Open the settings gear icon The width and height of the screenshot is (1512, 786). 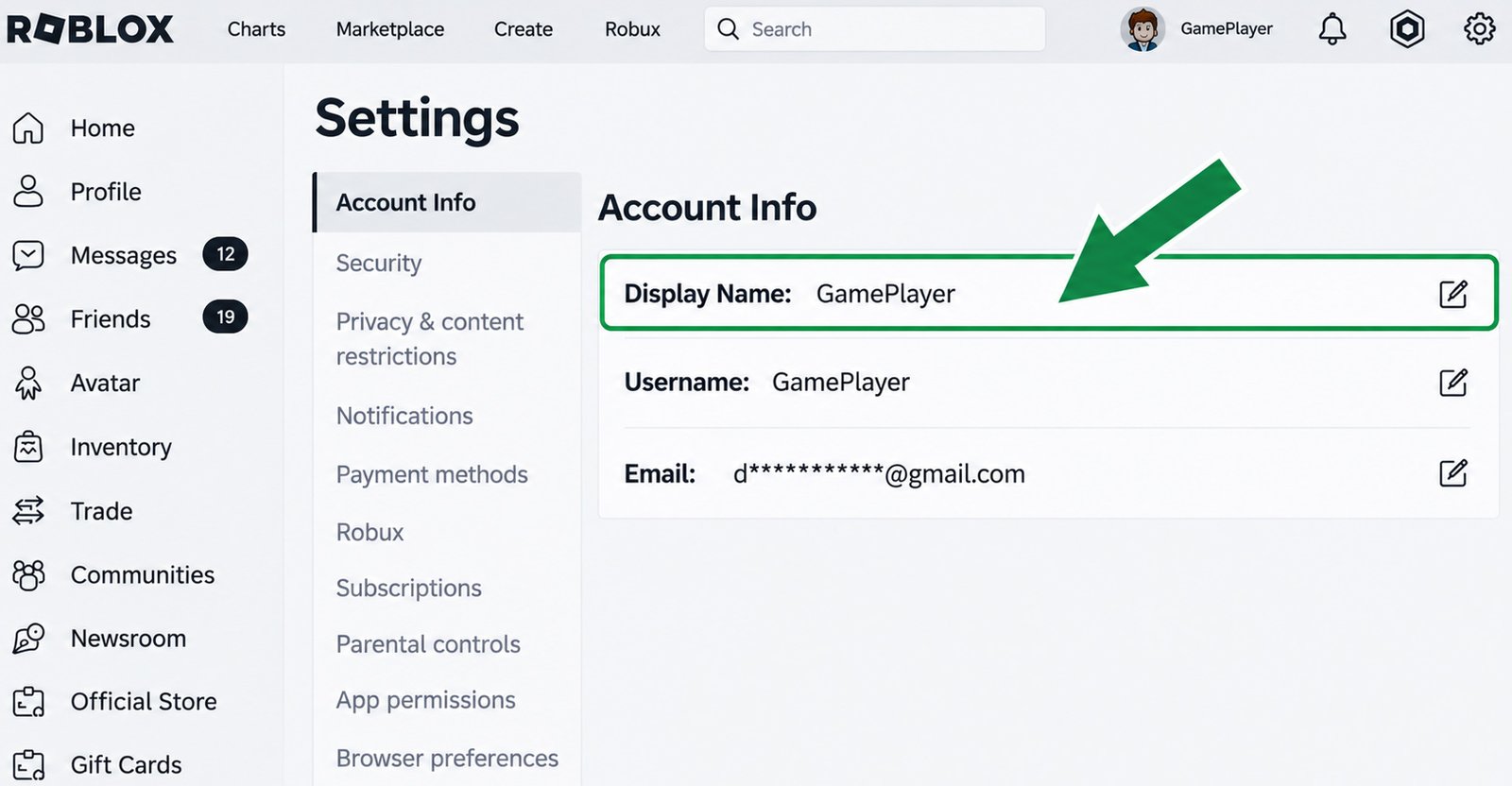click(1479, 29)
